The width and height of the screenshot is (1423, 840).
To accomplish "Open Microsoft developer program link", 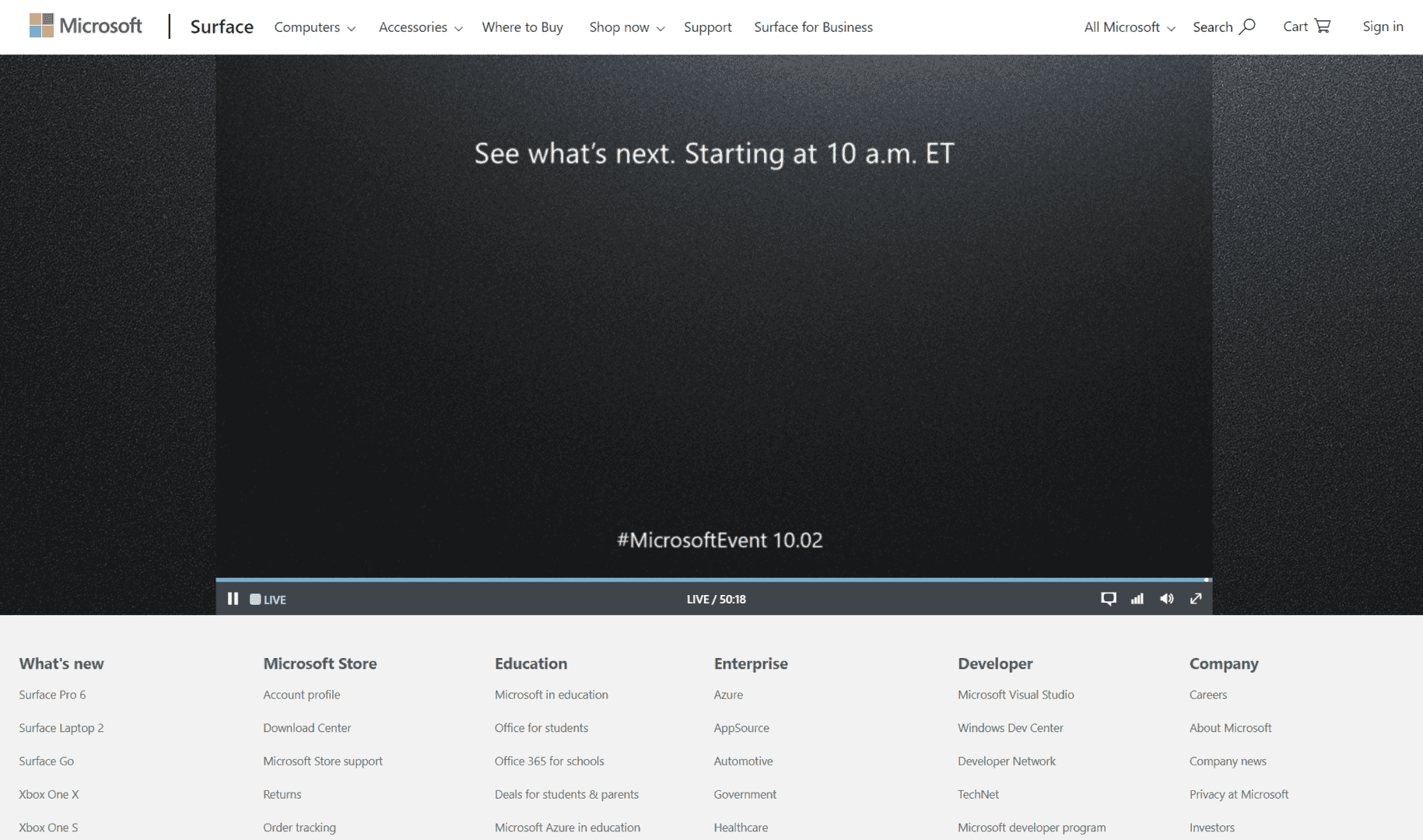I will pyautogui.click(x=1031, y=828).
